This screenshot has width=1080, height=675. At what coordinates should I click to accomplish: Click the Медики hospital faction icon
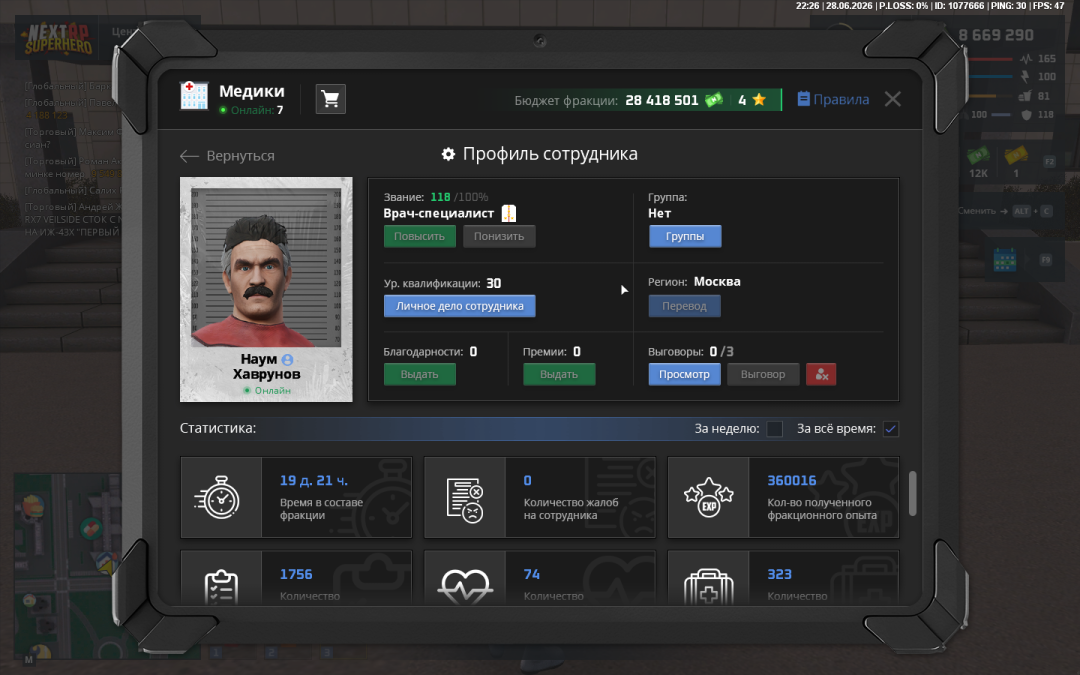(x=194, y=96)
